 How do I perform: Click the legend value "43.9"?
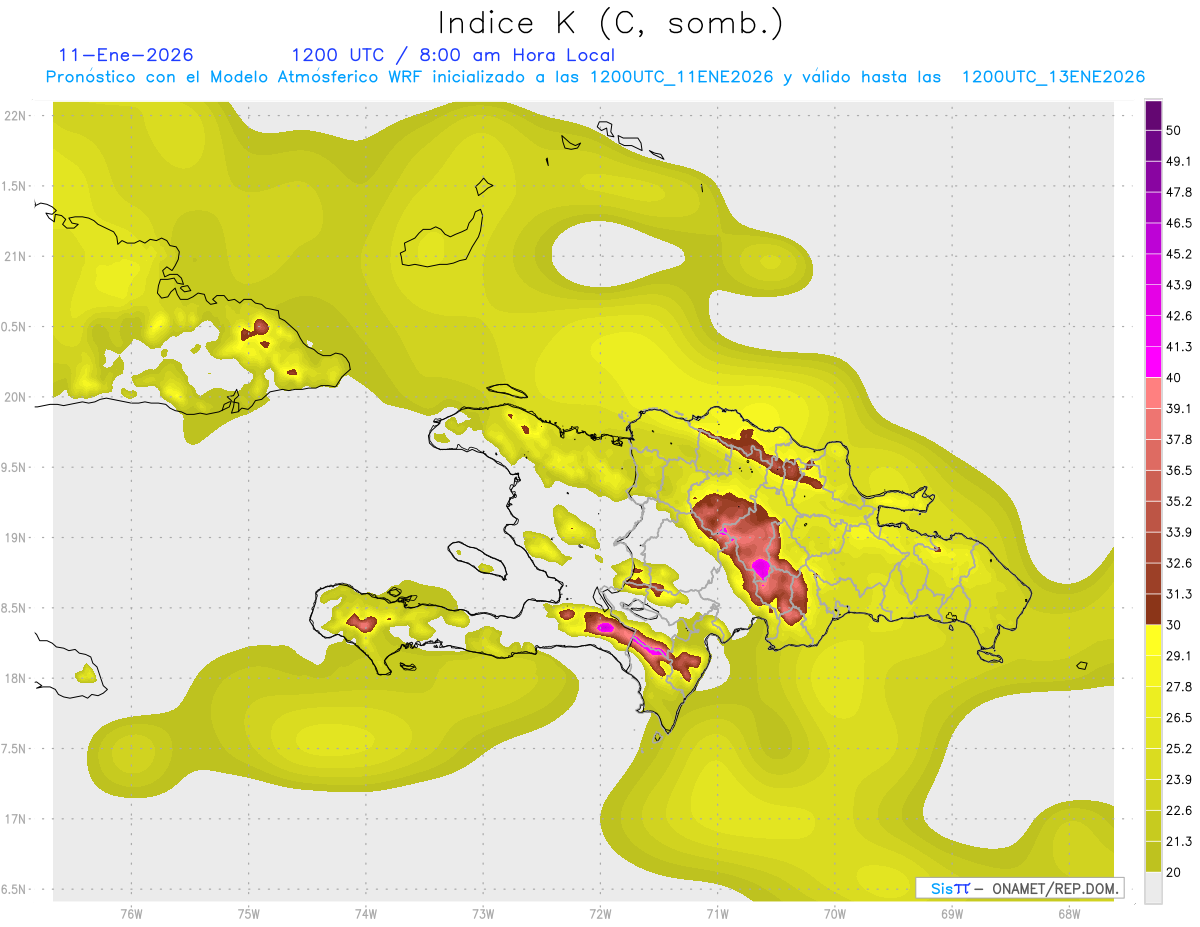pyautogui.click(x=1178, y=285)
